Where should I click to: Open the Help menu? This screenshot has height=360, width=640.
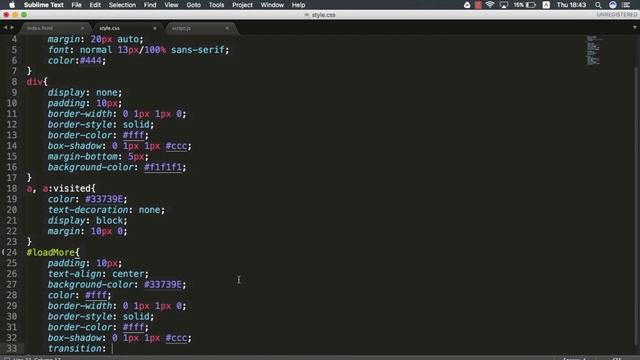click(x=298, y=5)
